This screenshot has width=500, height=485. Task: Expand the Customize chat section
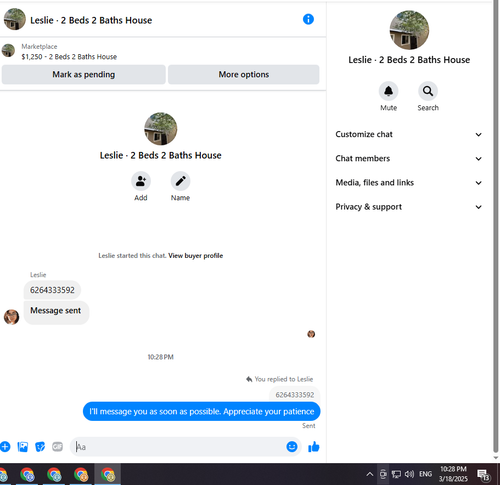(409, 134)
